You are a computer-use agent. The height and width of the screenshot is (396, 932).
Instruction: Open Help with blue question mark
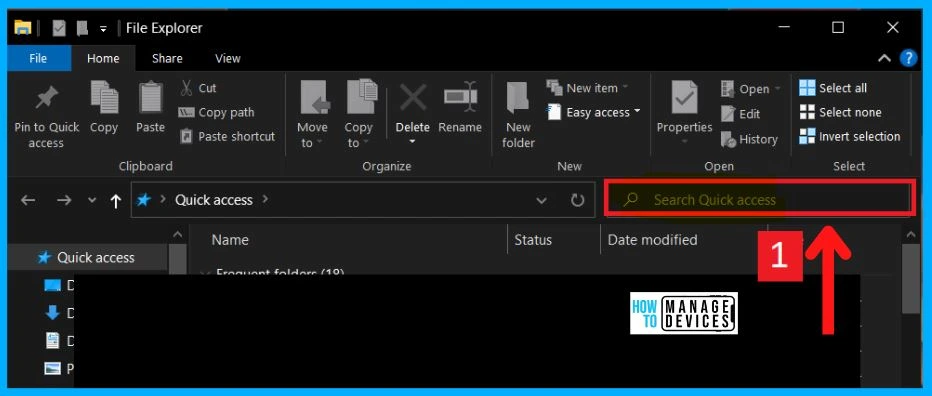point(908,58)
